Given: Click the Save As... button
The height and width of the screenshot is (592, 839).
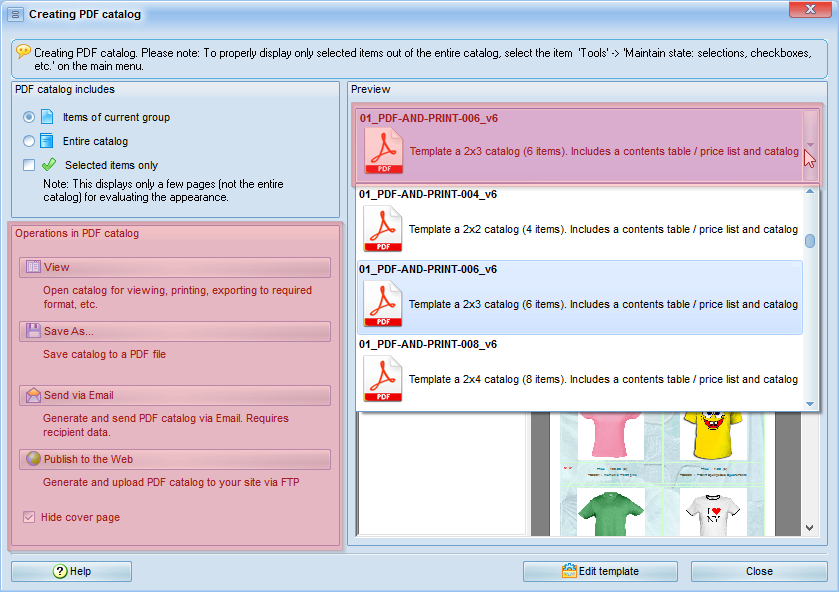Looking at the screenshot, I should click(175, 331).
